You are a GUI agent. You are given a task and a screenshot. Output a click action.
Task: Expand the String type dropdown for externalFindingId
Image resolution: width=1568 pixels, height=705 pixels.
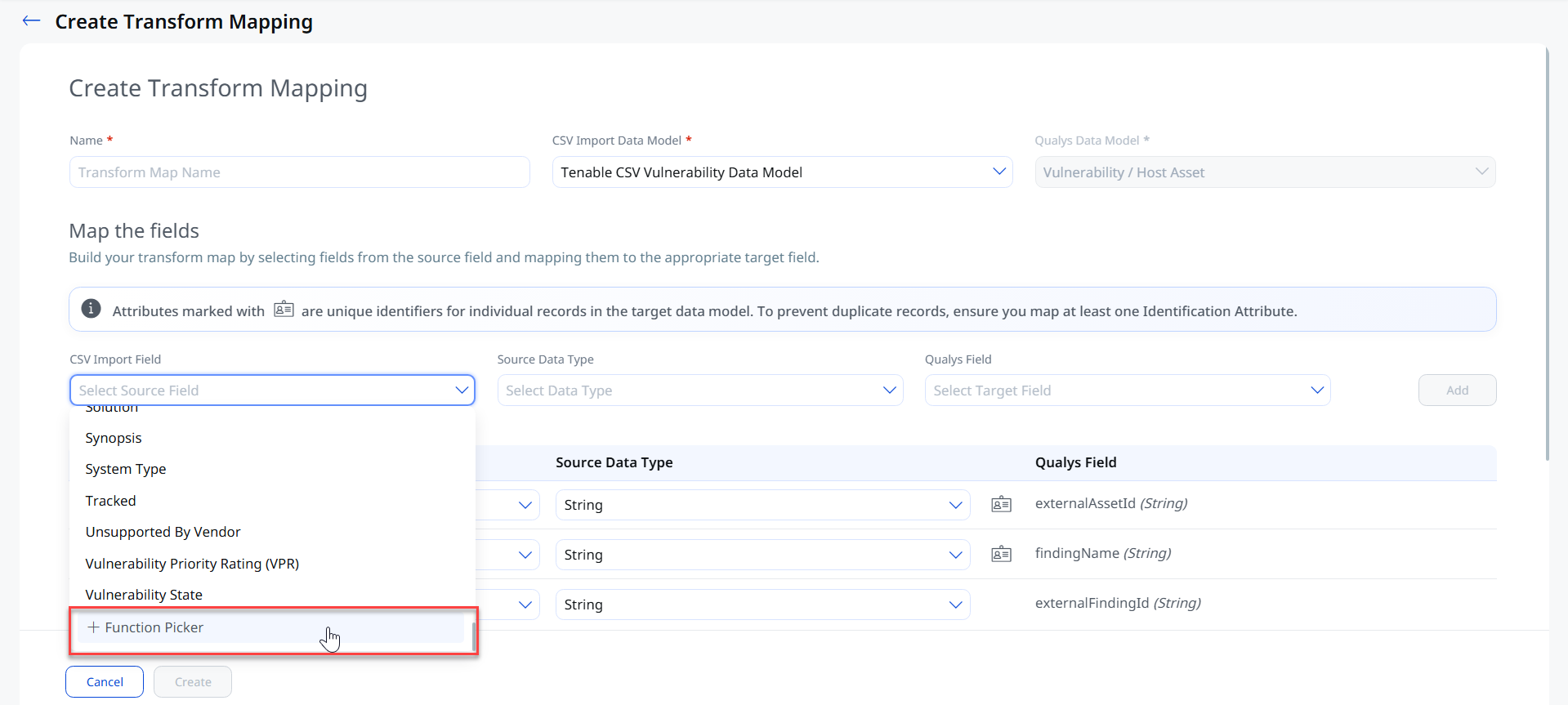(x=762, y=605)
